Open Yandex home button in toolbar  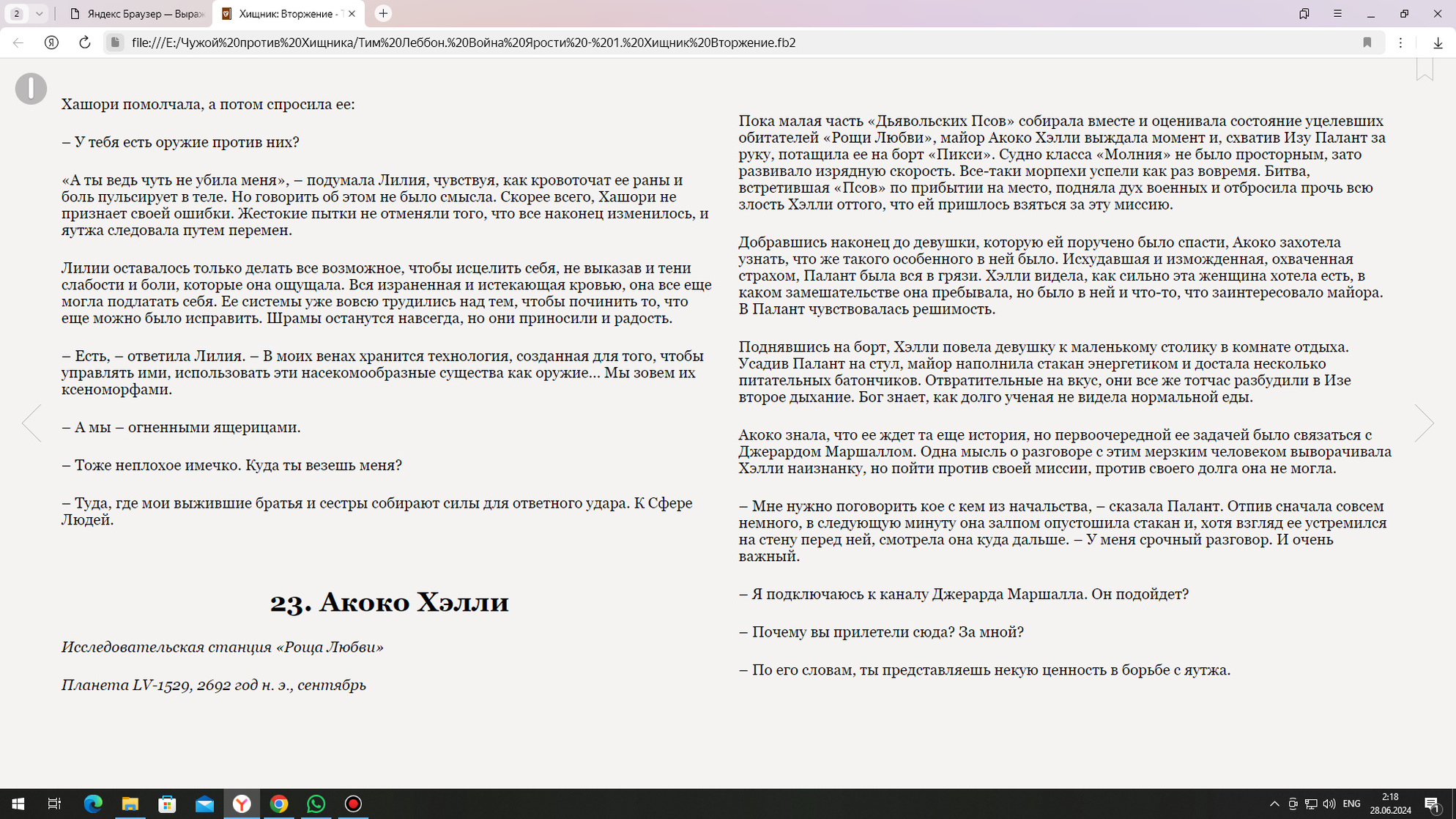pos(51,42)
